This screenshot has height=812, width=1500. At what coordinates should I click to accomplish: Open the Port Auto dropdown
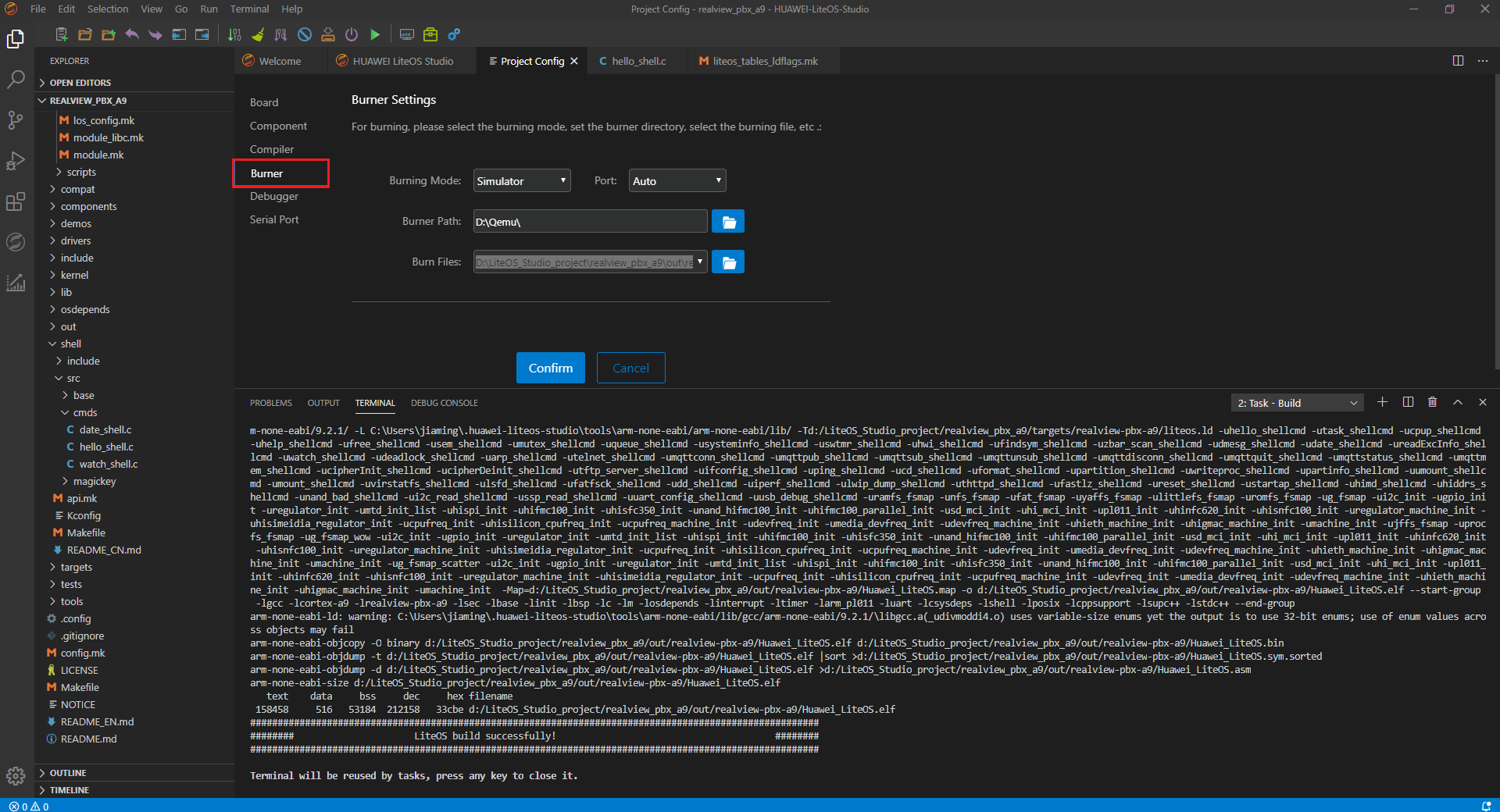677,181
